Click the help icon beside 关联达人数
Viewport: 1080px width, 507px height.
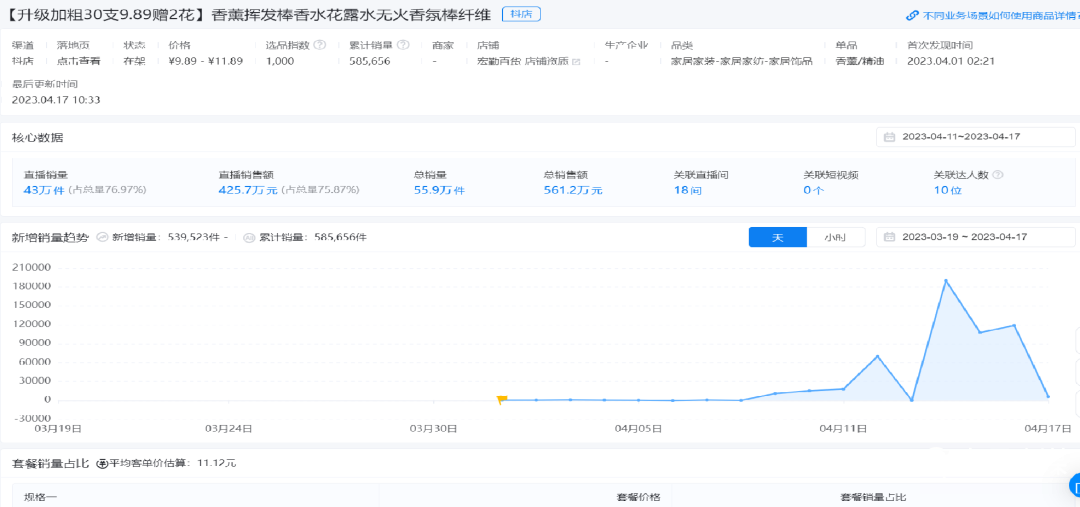[998, 174]
